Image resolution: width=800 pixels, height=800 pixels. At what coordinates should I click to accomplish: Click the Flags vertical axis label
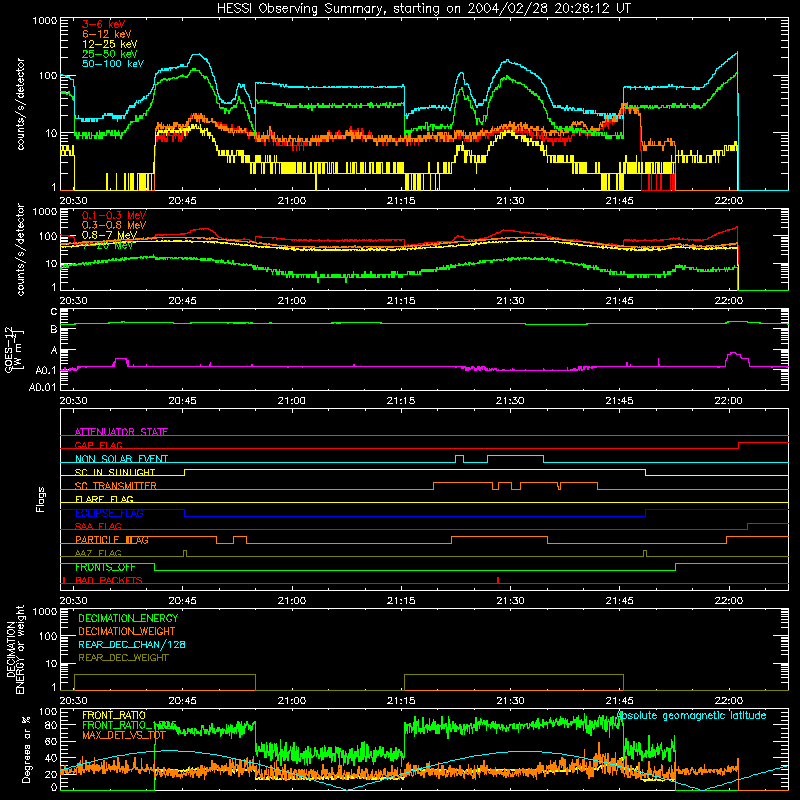(41, 499)
